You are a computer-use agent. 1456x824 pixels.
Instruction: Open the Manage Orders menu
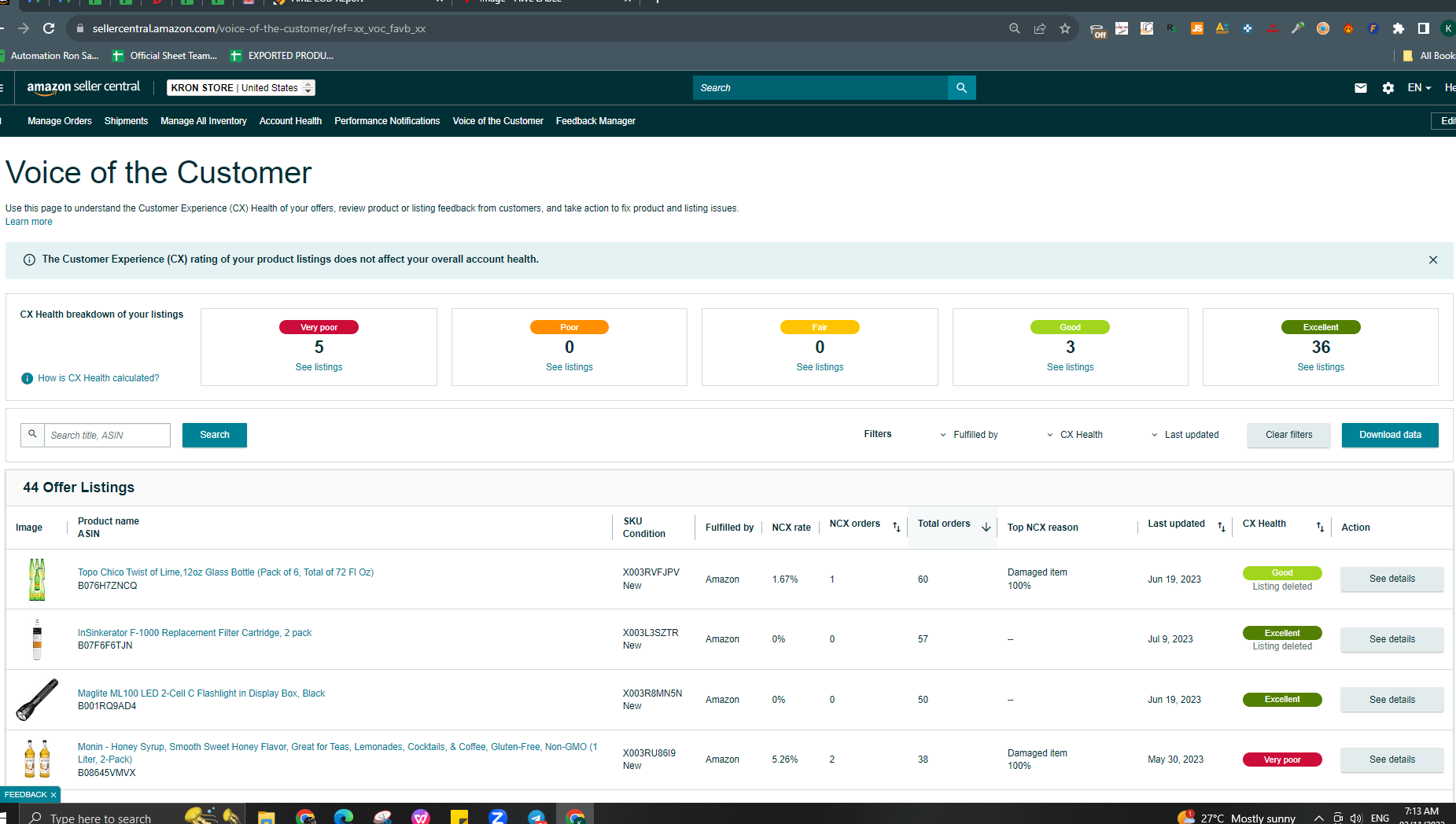[x=60, y=121]
